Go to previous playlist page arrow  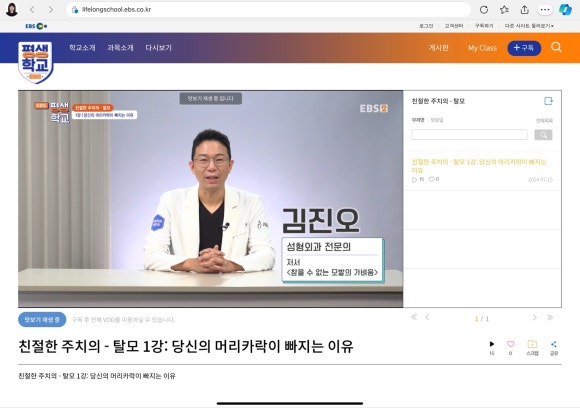(x=427, y=317)
